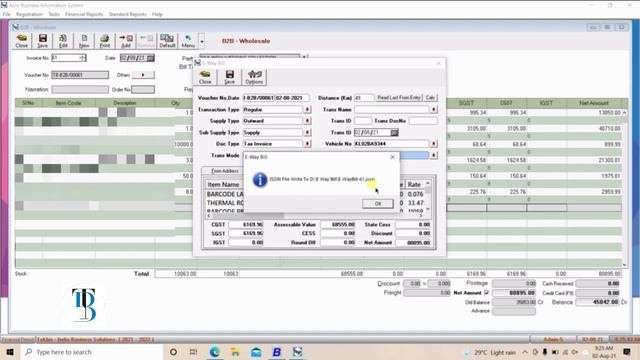Open the invoice Date calendar picker
Screen dimensions: 640x360
point(151,58)
